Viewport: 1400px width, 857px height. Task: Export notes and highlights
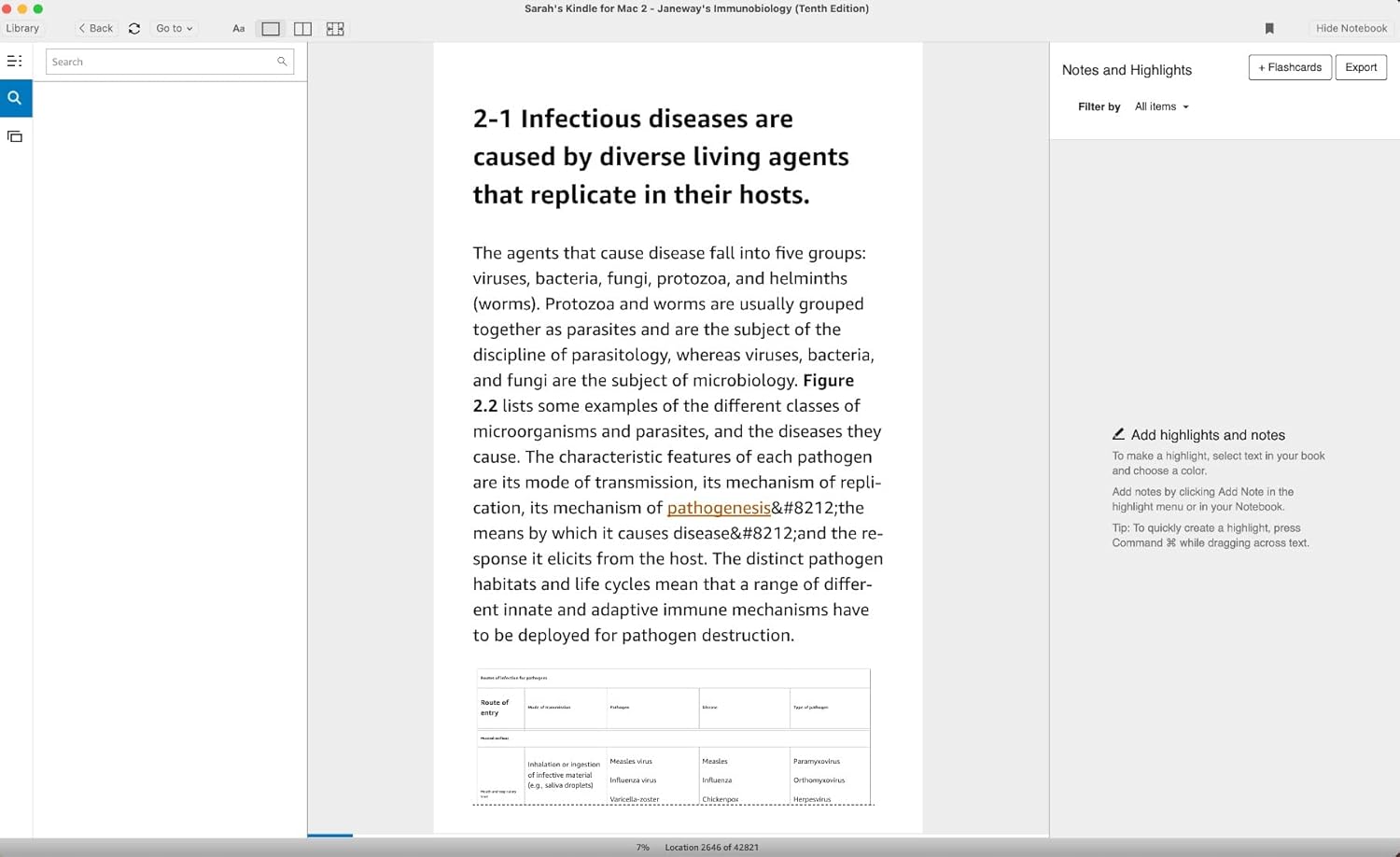coord(1360,67)
